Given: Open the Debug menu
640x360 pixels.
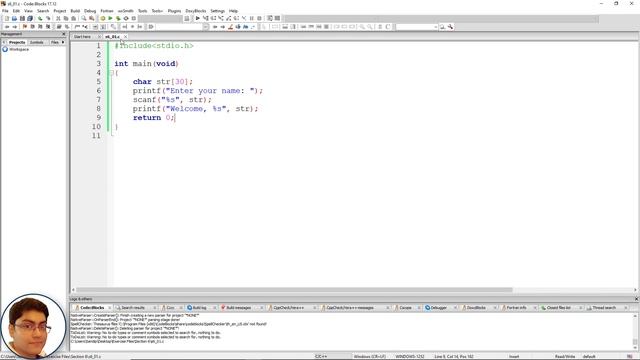Looking at the screenshot, I should (x=90, y=11).
